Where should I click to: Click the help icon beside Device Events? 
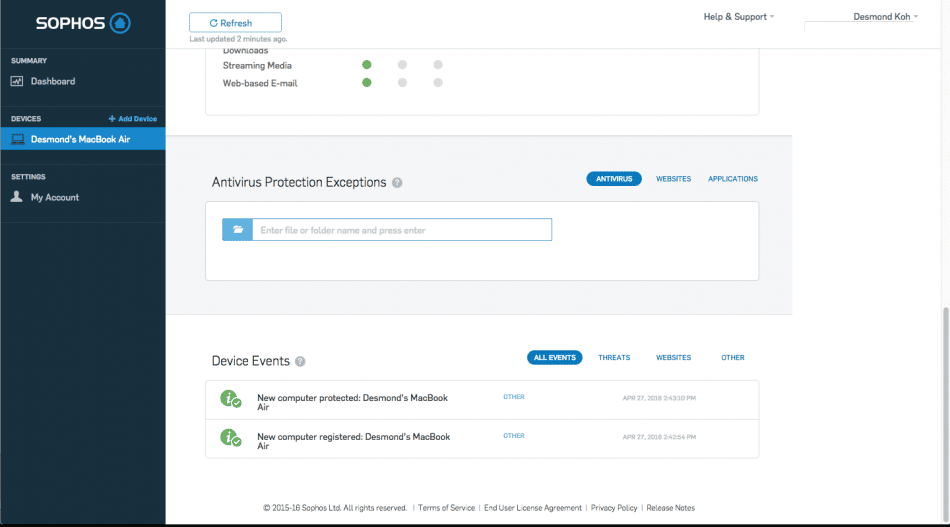pos(300,362)
